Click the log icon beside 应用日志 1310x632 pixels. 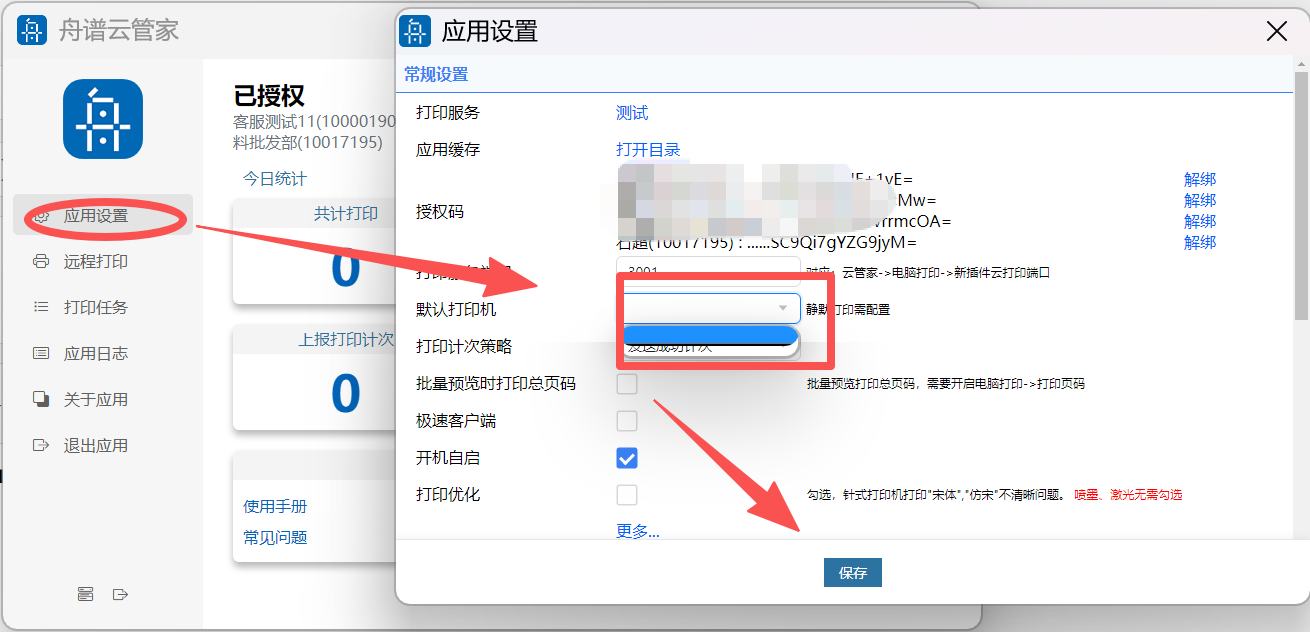41,354
